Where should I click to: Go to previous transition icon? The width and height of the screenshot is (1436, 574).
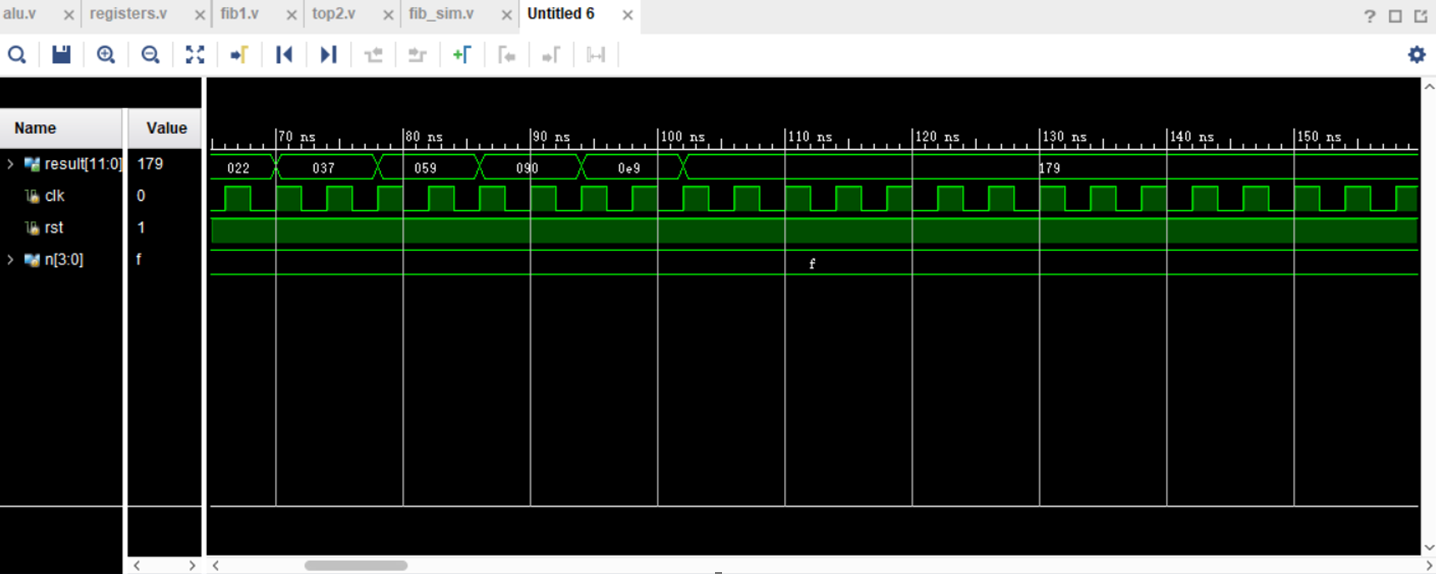(373, 55)
